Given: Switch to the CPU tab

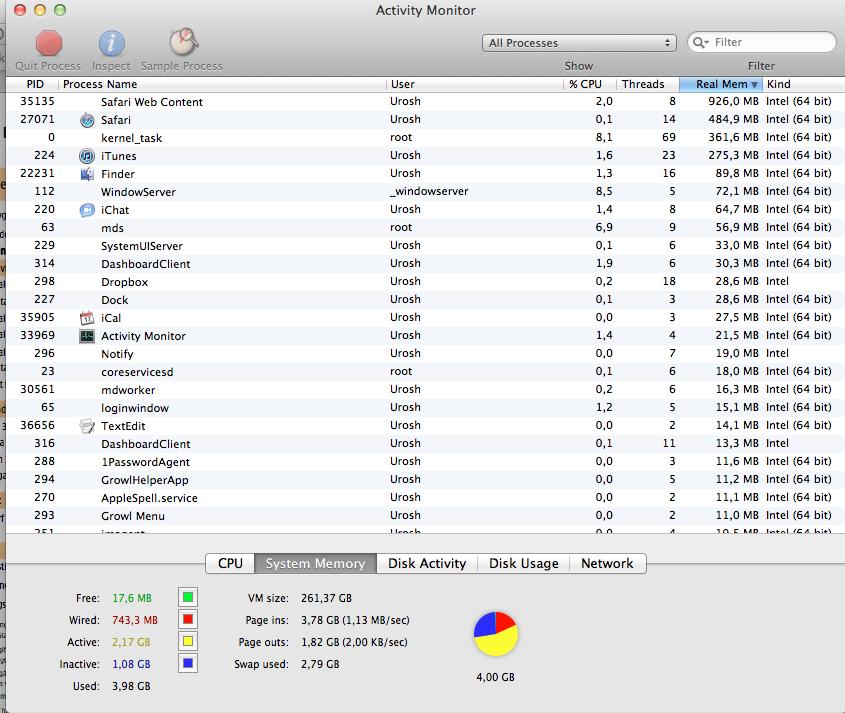Looking at the screenshot, I should 230,564.
